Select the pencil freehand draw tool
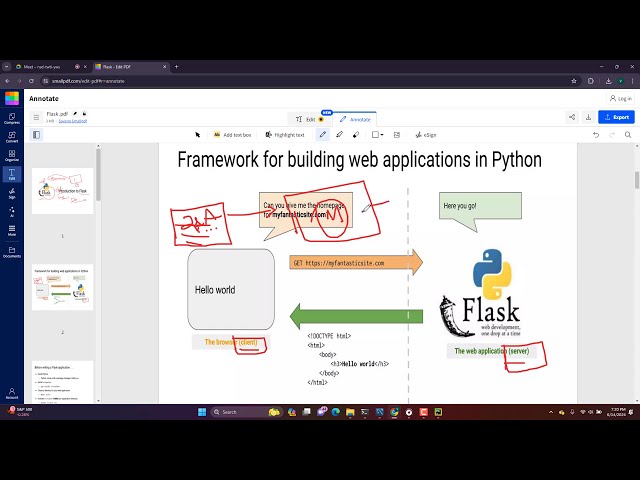Screen dimensions: 640x480 322,135
